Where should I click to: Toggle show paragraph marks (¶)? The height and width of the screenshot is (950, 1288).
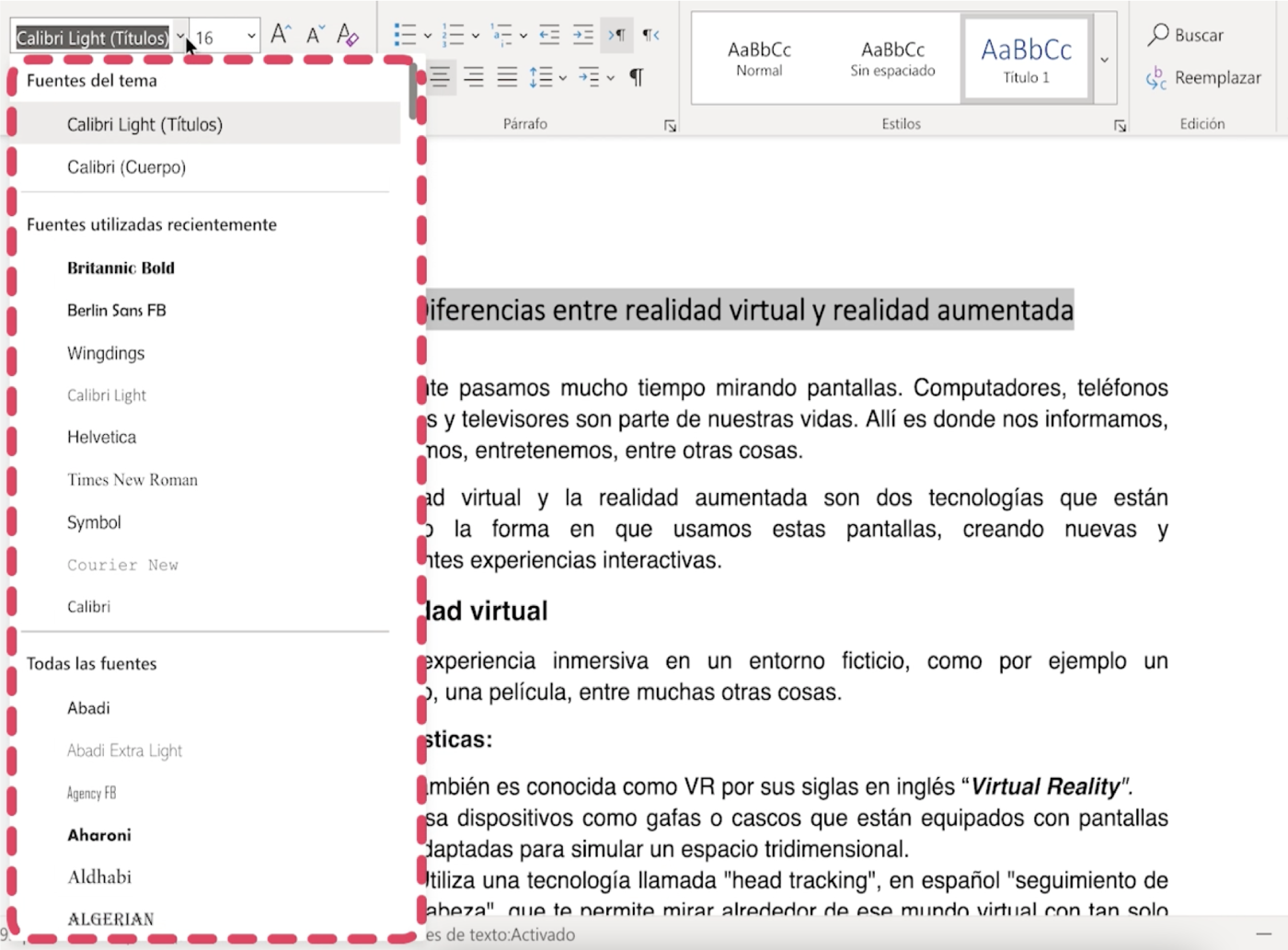point(636,76)
